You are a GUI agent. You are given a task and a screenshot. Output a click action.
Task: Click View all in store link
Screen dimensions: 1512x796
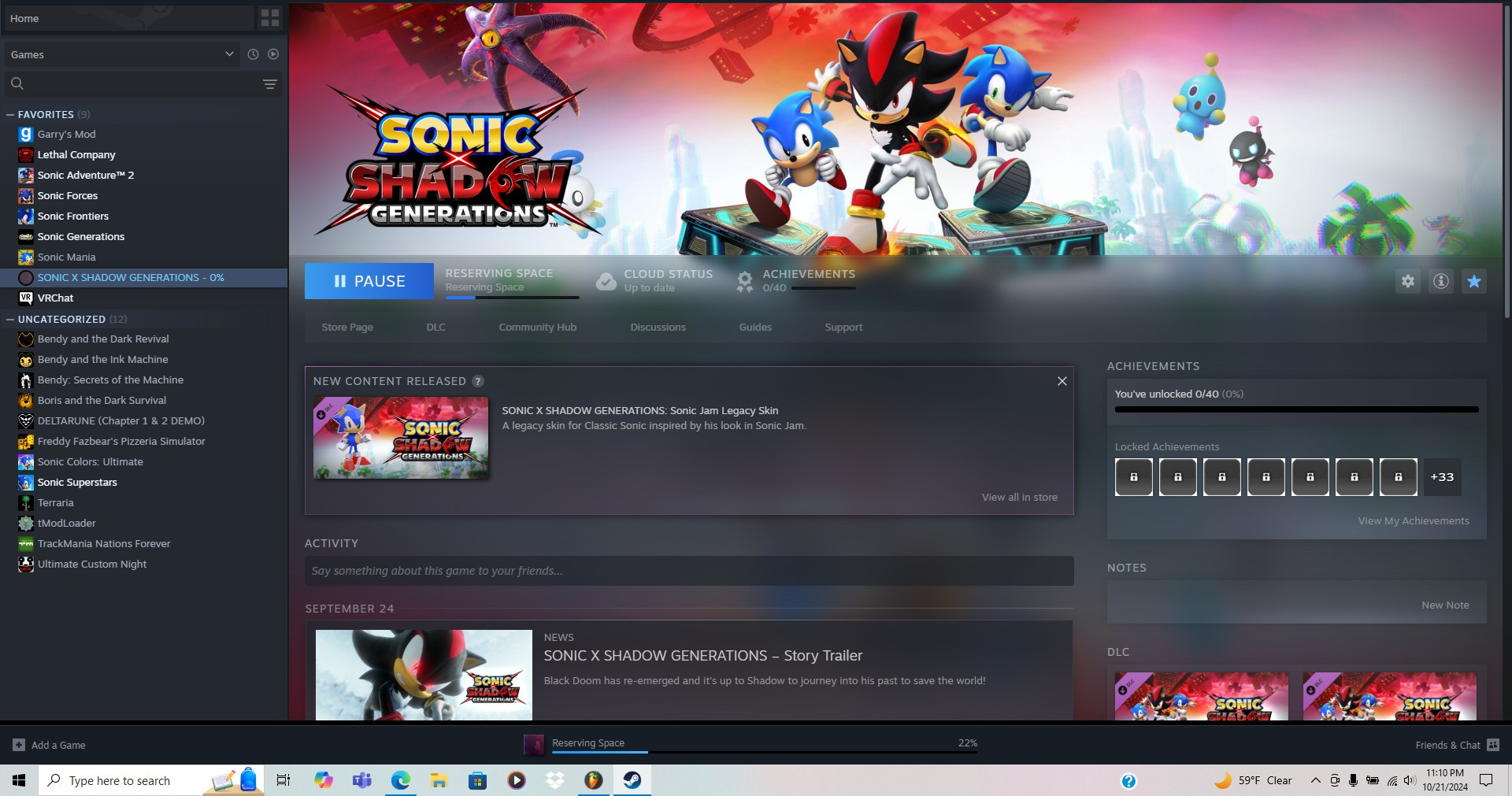1020,498
